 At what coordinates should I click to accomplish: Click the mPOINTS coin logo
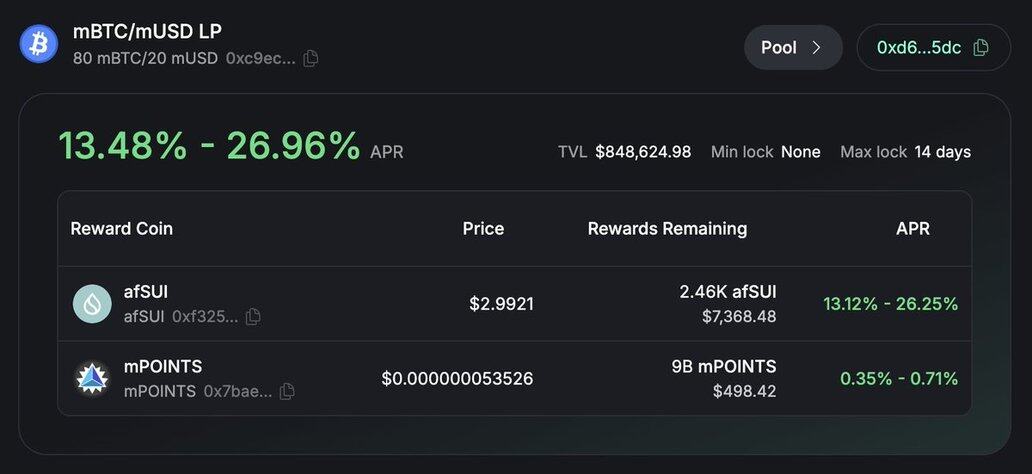point(92,378)
